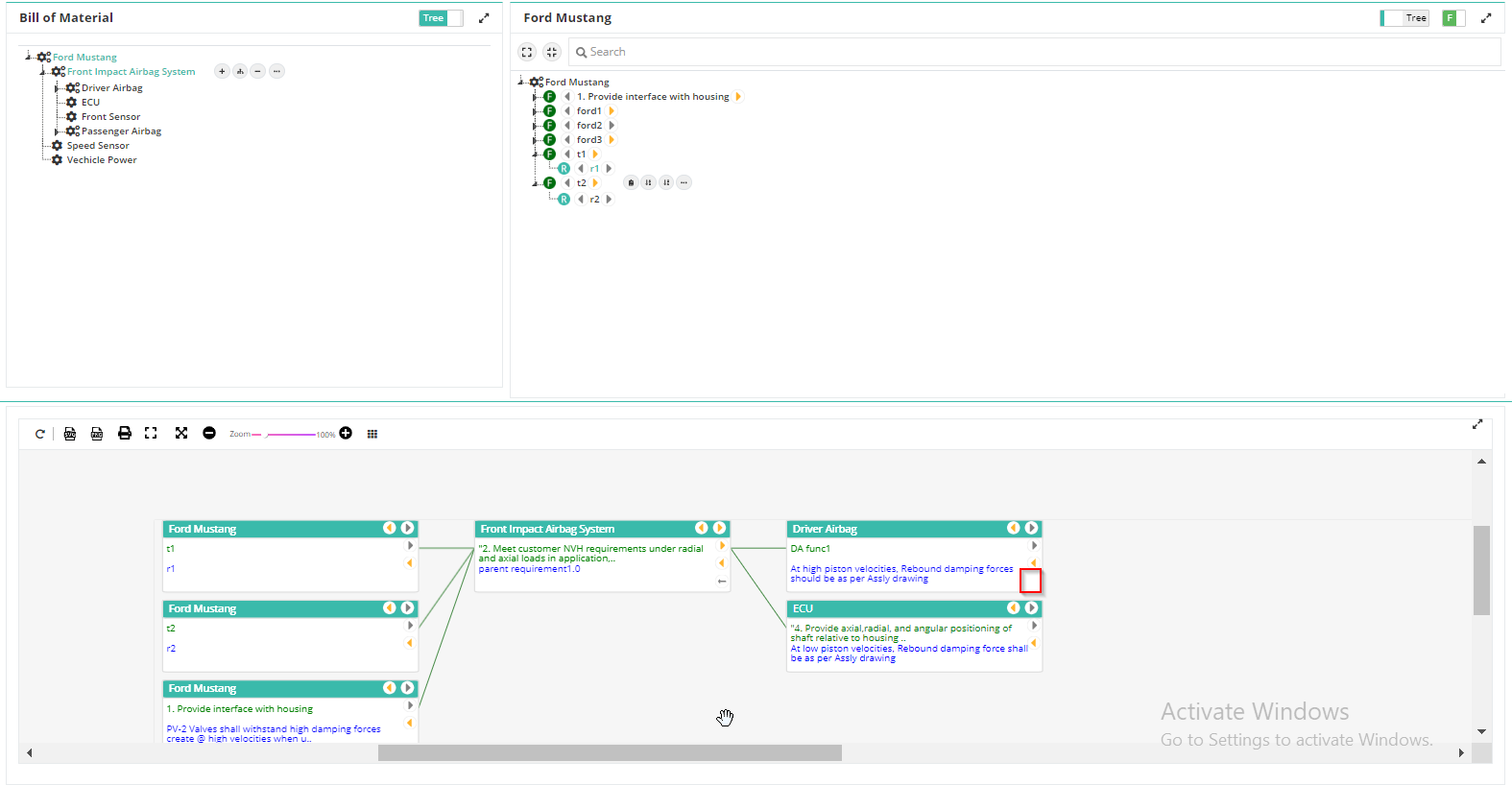The width and height of the screenshot is (1512, 785).
Task: Click the diagram horizontal scrollbar thumb
Action: click(x=610, y=753)
